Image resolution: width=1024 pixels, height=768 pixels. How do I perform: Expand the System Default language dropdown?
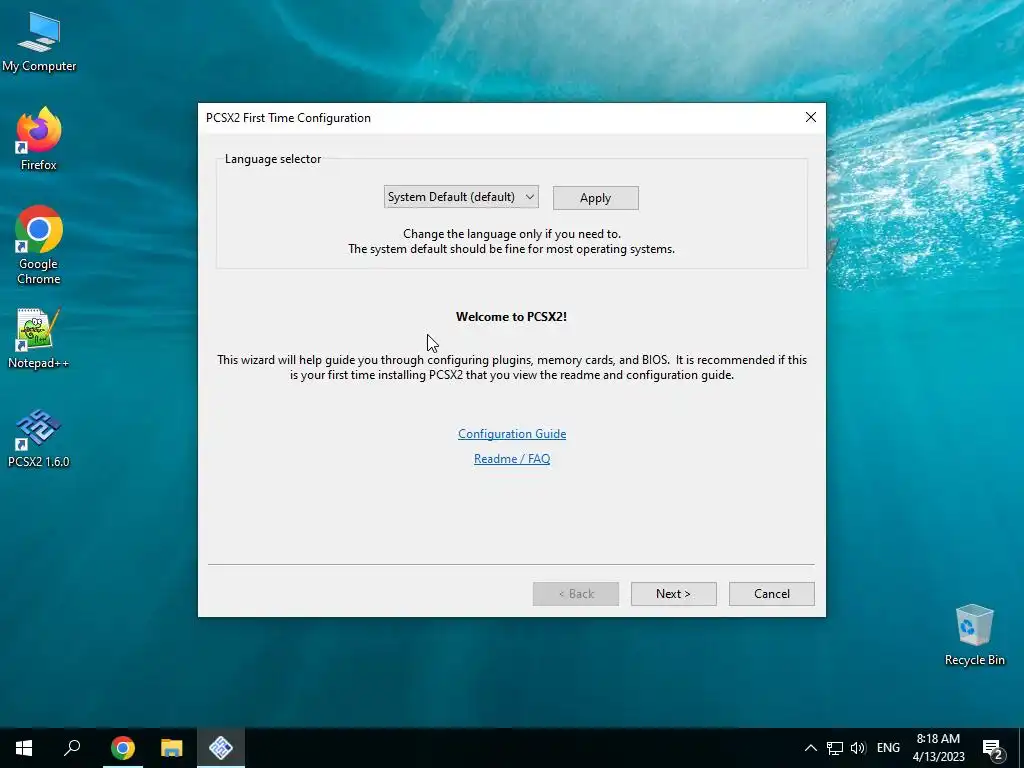(x=461, y=197)
